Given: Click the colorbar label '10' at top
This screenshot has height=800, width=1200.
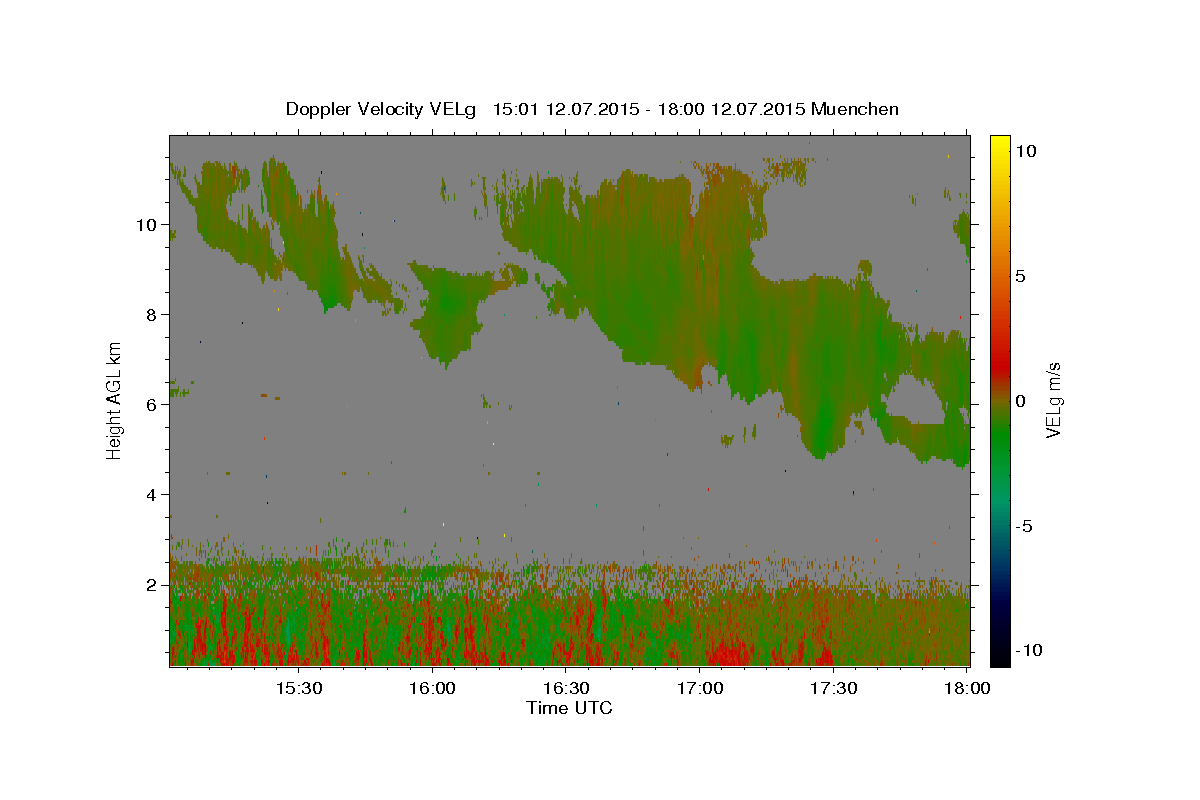Looking at the screenshot, I should (1025, 151).
